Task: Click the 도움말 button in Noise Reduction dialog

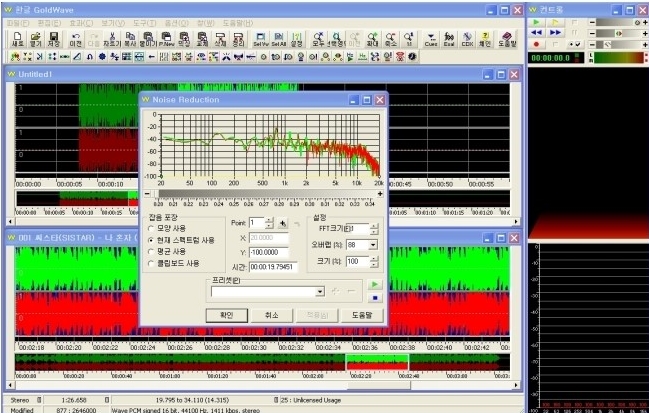Action: tap(362, 315)
